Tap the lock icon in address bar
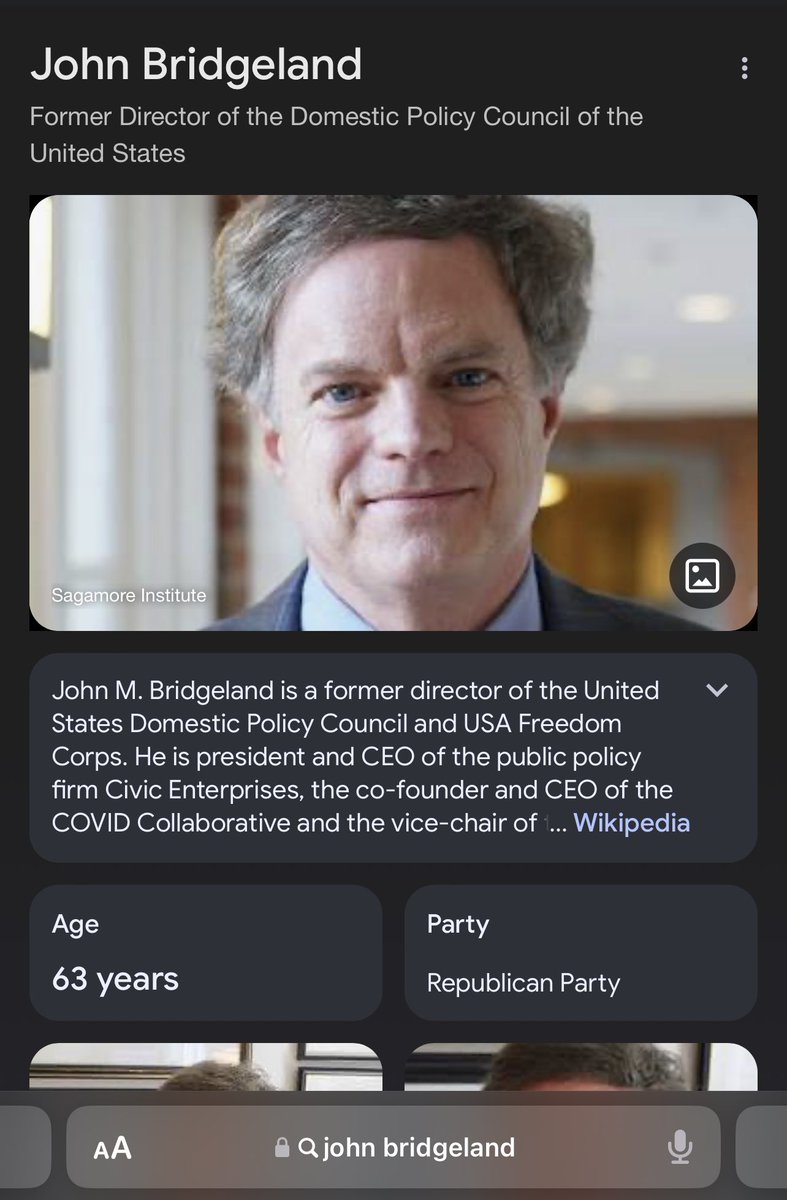This screenshot has width=787, height=1200. 282,1148
